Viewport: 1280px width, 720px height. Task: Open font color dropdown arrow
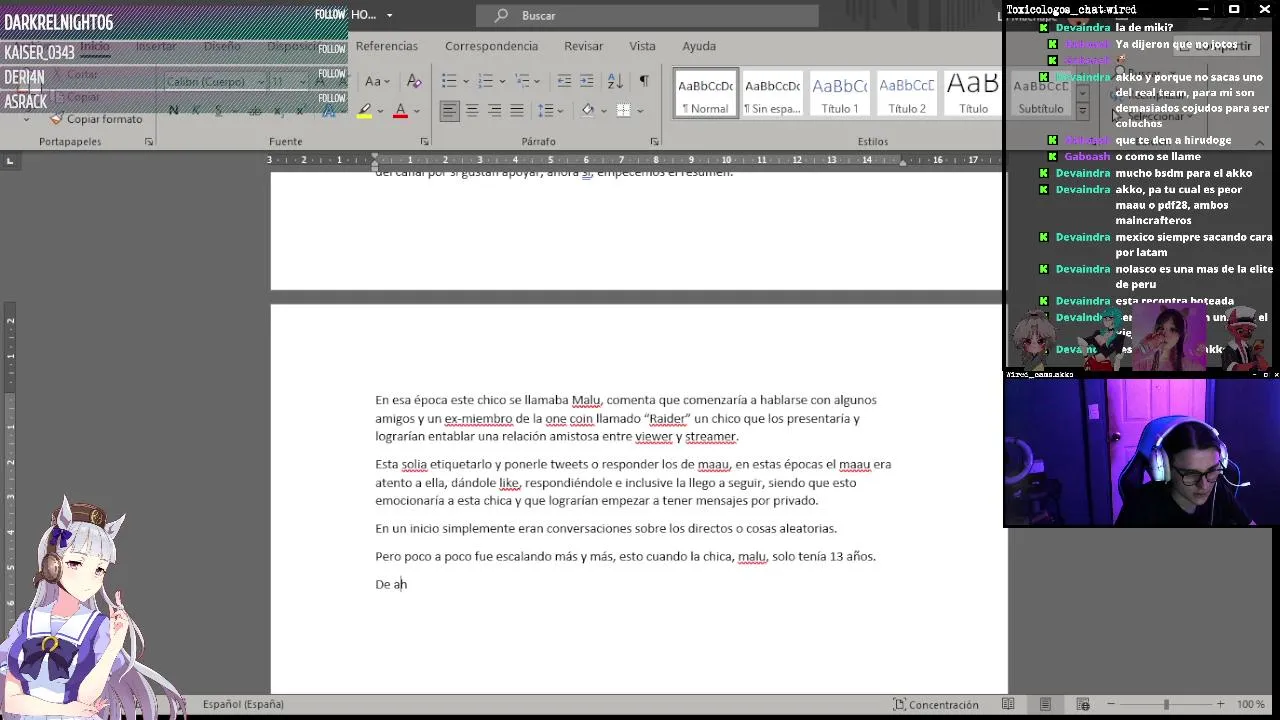coord(416,110)
